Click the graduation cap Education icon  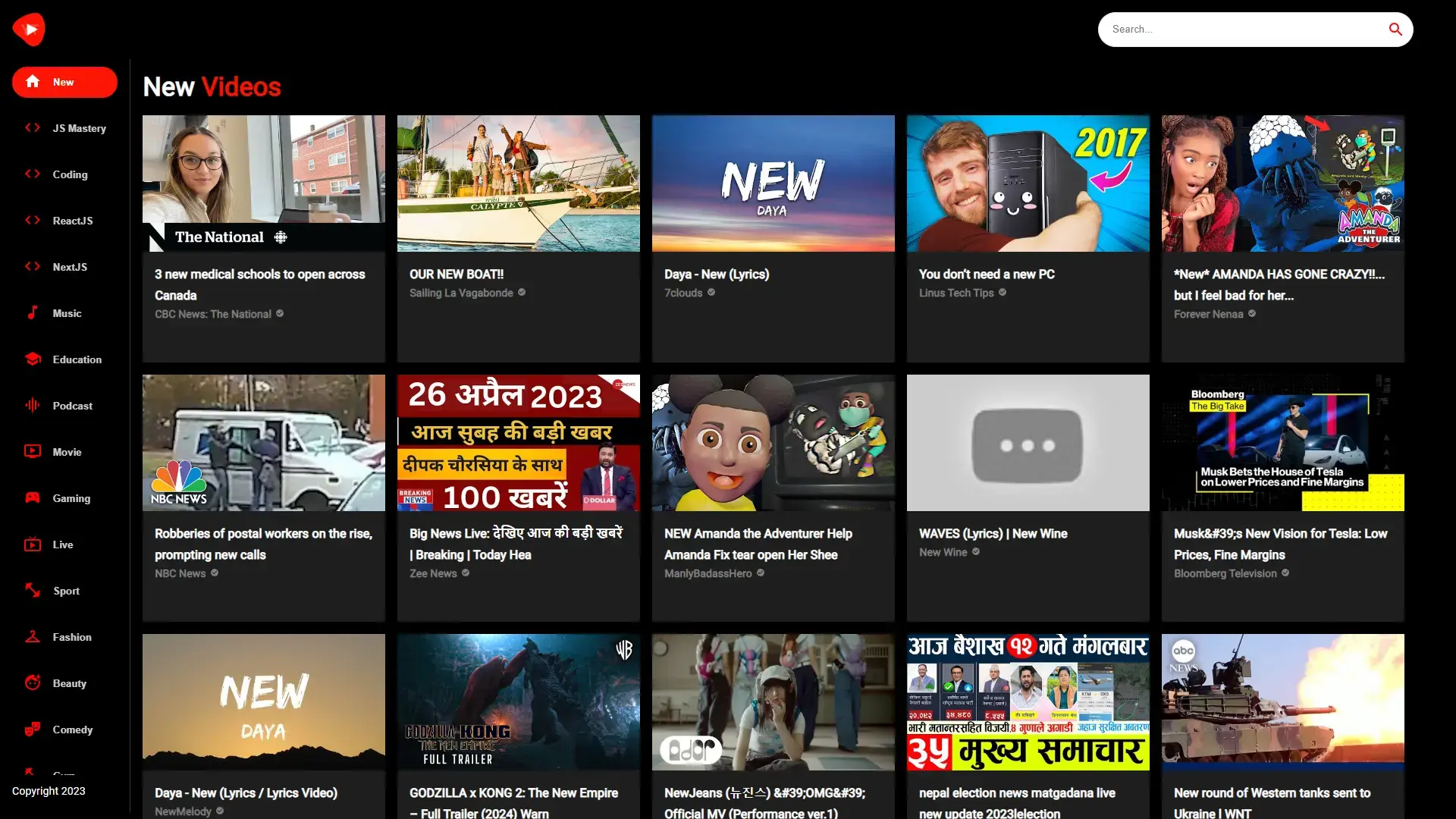[33, 359]
